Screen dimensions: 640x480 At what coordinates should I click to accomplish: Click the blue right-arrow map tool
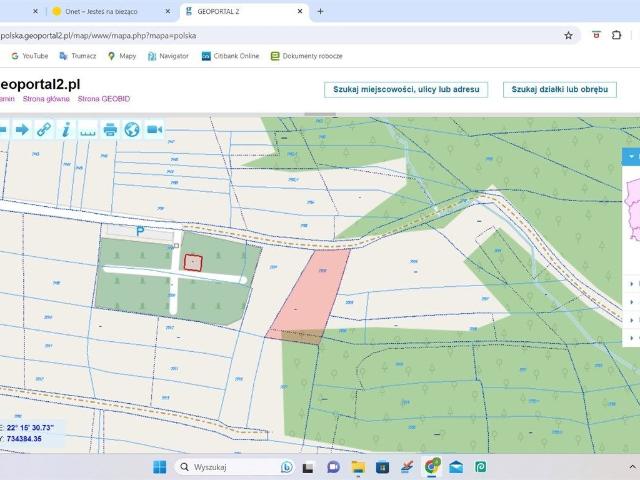click(22, 130)
